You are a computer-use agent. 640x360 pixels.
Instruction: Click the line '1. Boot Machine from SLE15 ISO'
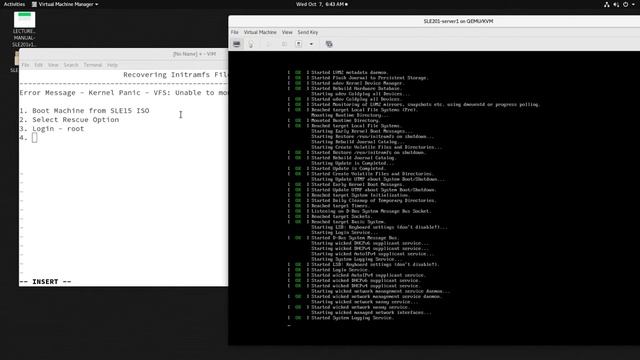[x=84, y=111]
